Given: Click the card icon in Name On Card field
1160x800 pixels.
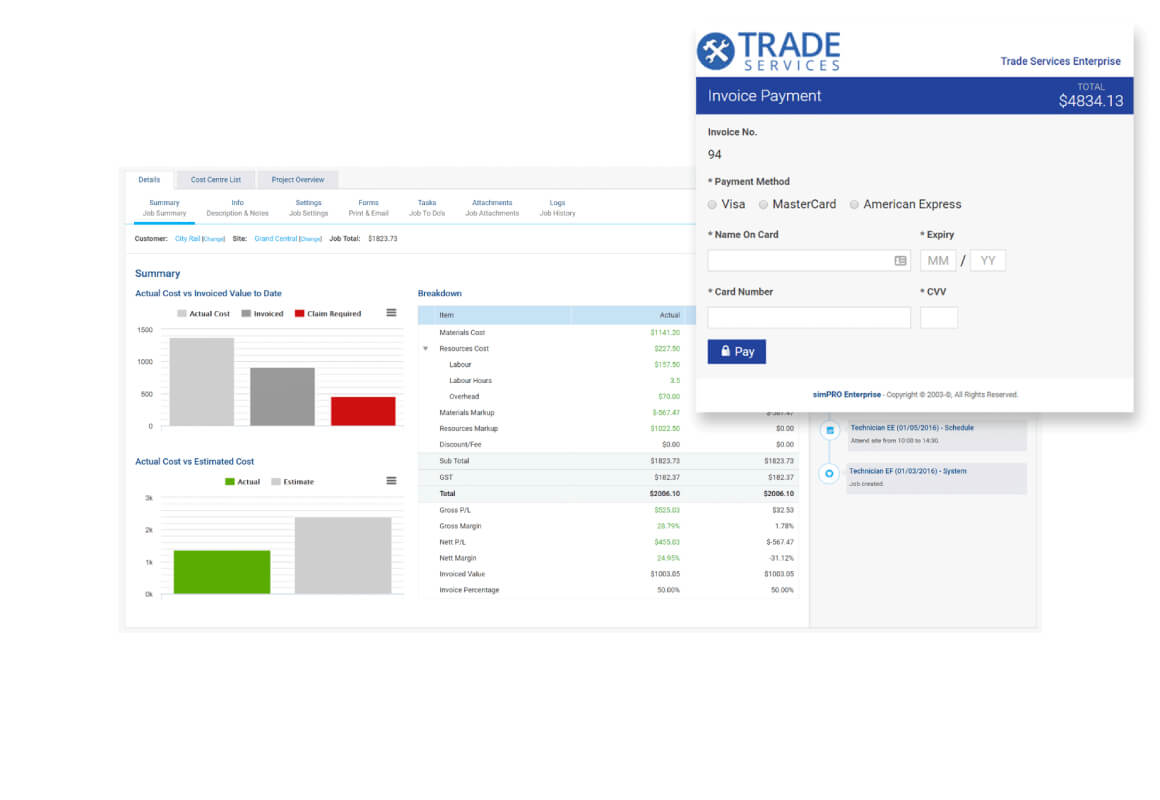Looking at the screenshot, I should tap(900, 260).
